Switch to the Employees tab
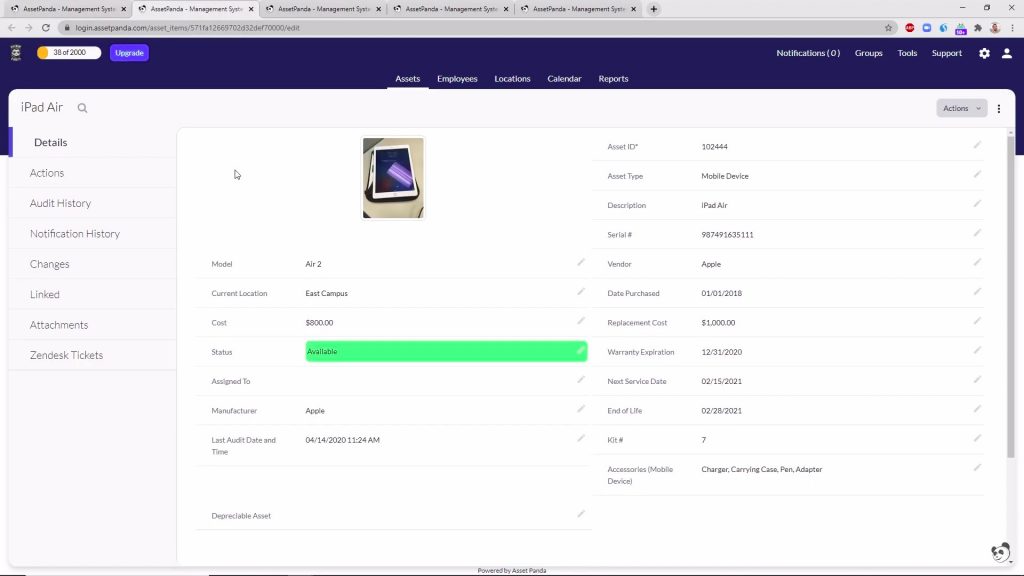This screenshot has height=576, width=1024. tap(457, 78)
